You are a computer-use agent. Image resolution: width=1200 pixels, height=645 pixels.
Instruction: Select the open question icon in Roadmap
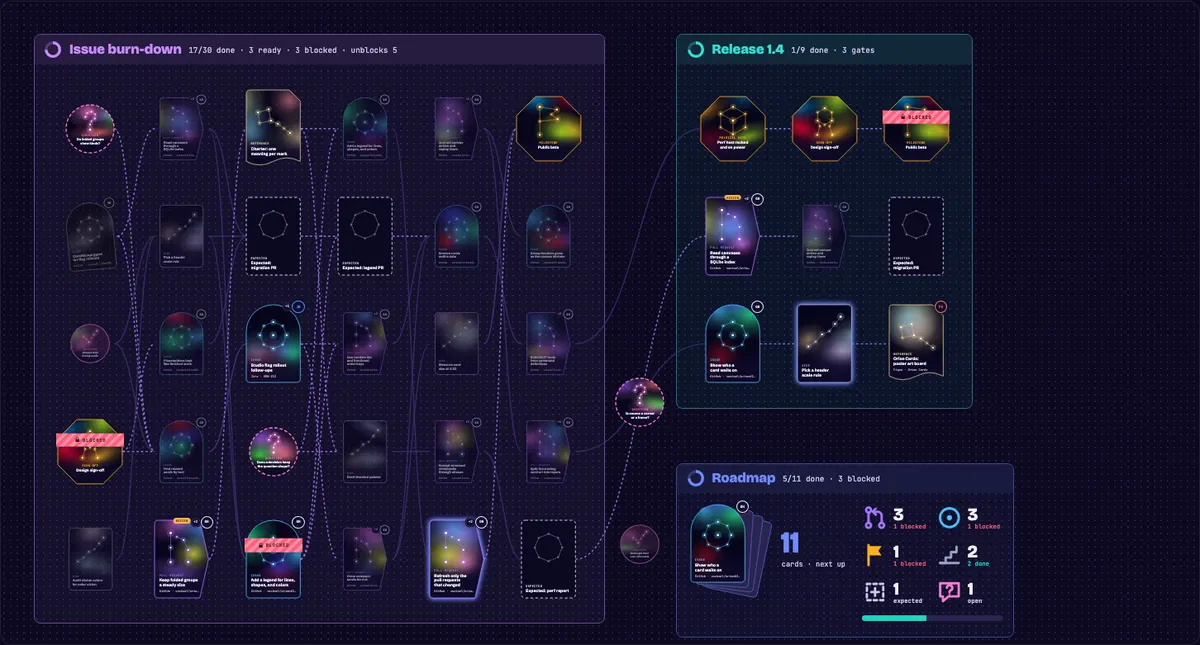pos(949,592)
